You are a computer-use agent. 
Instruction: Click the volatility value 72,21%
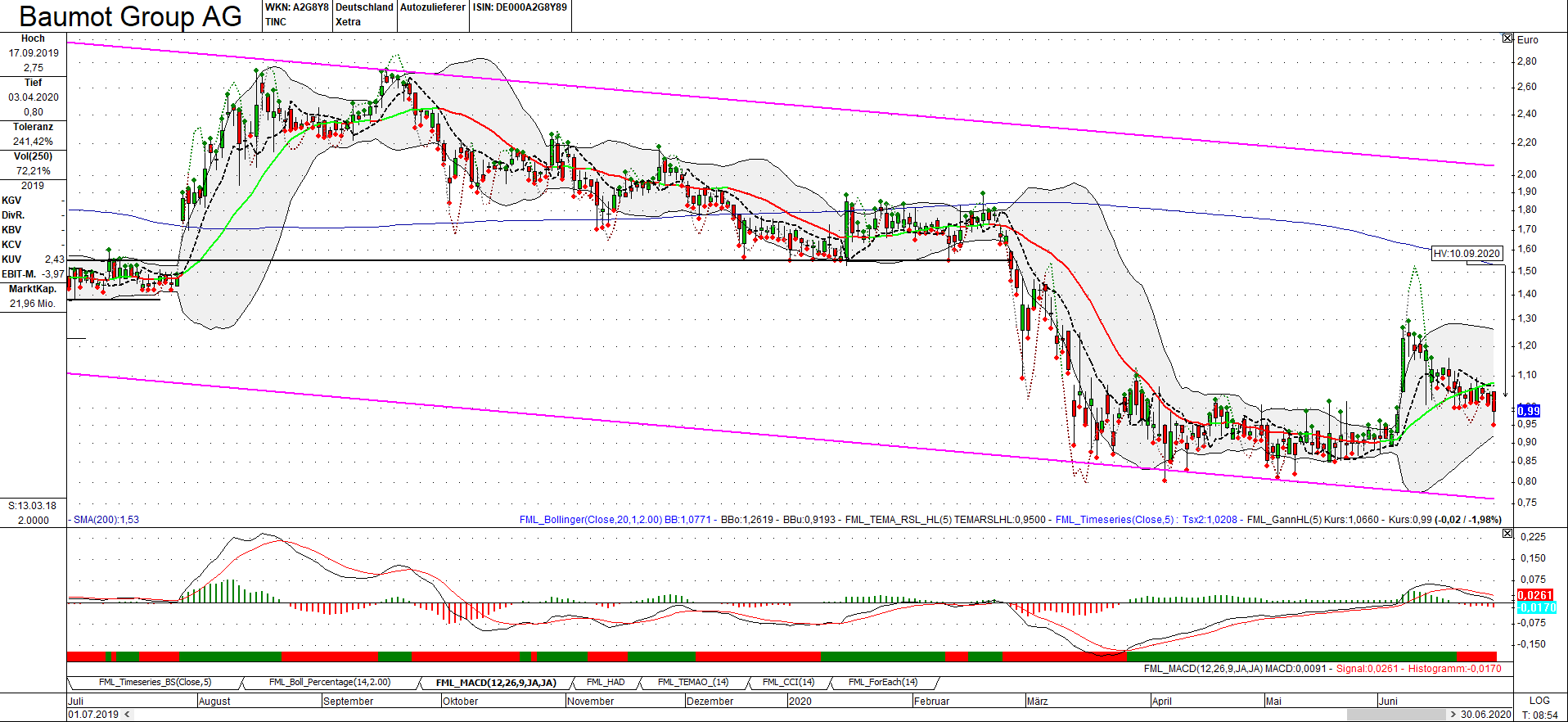pyautogui.click(x=33, y=171)
